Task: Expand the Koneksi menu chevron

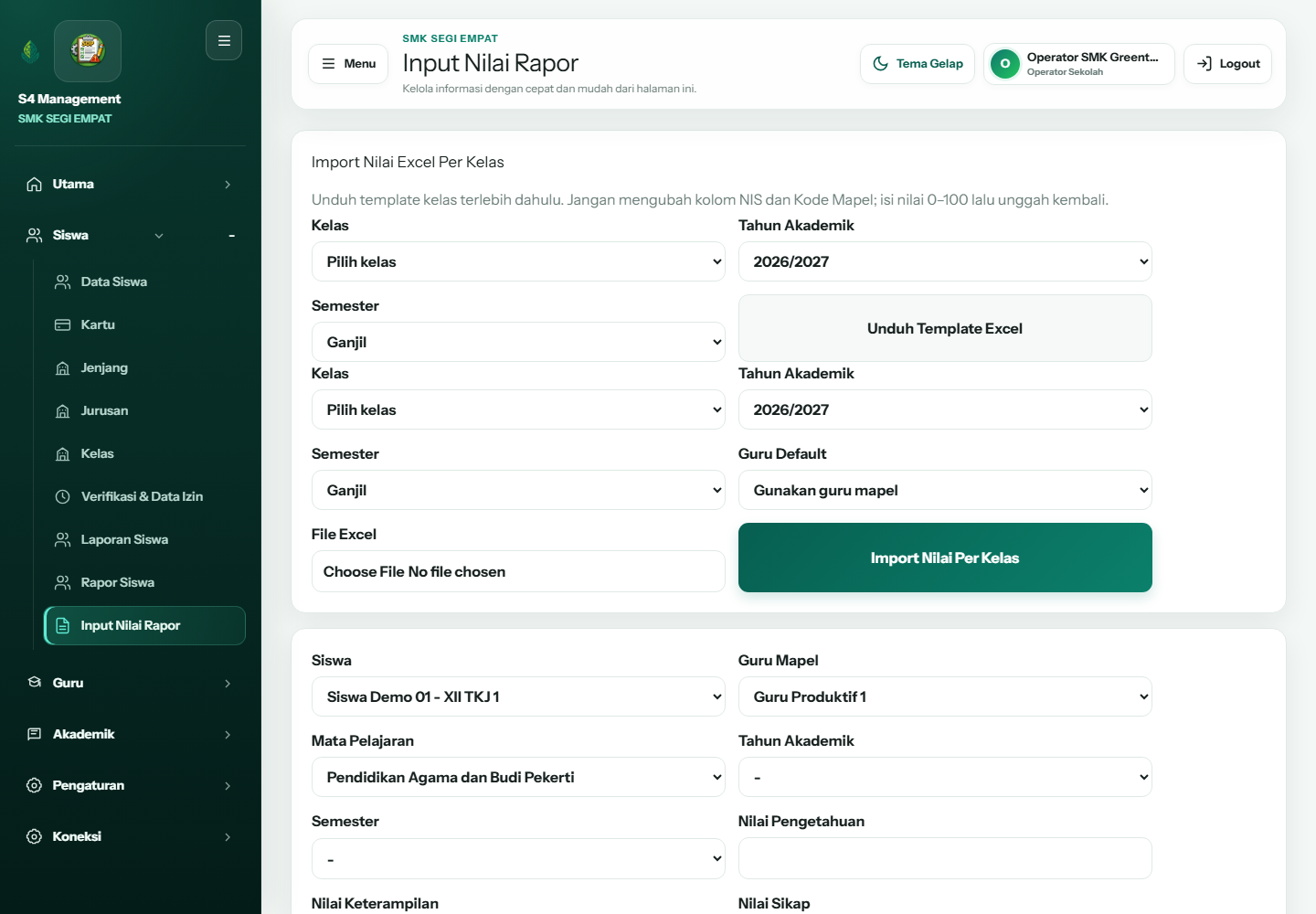Action: pos(228,837)
